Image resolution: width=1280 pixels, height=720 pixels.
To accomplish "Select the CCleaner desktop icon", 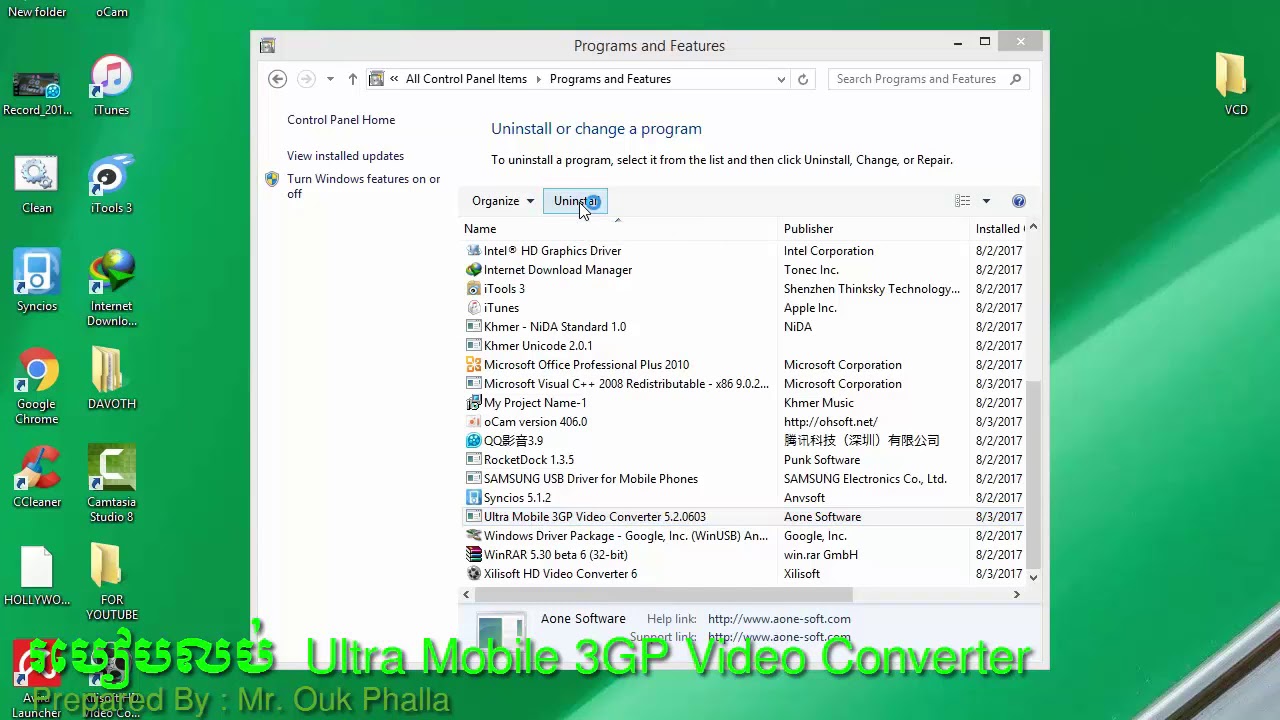I will (37, 477).
